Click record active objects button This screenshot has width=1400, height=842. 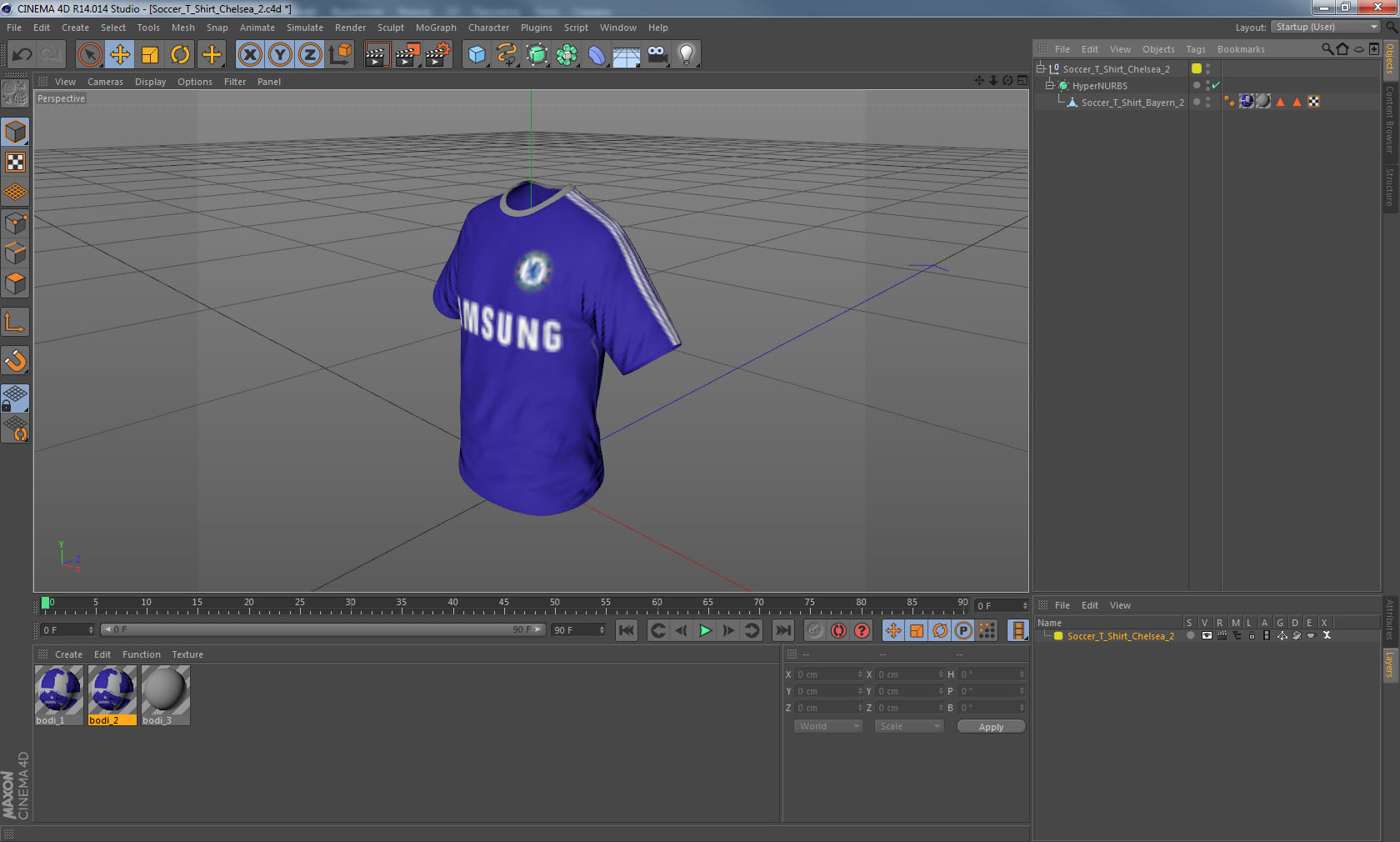point(815,630)
